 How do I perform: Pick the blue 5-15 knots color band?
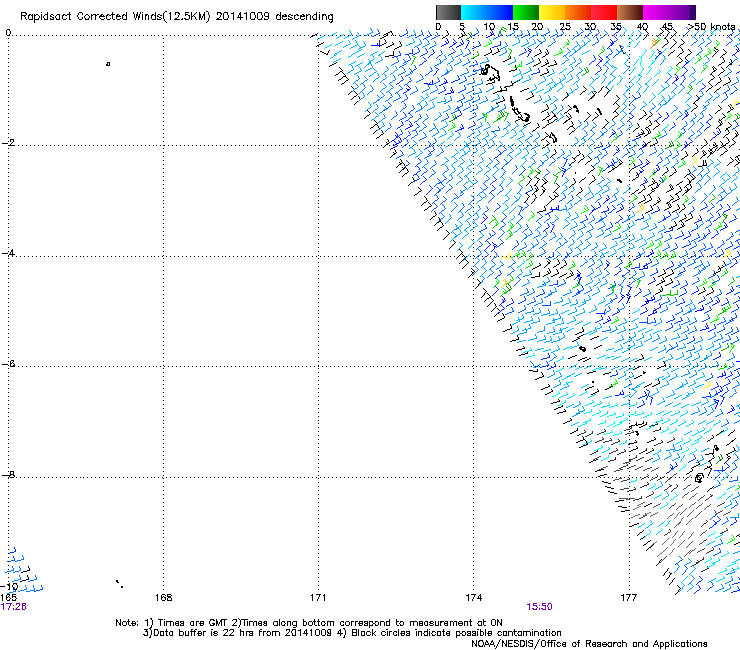click(487, 12)
